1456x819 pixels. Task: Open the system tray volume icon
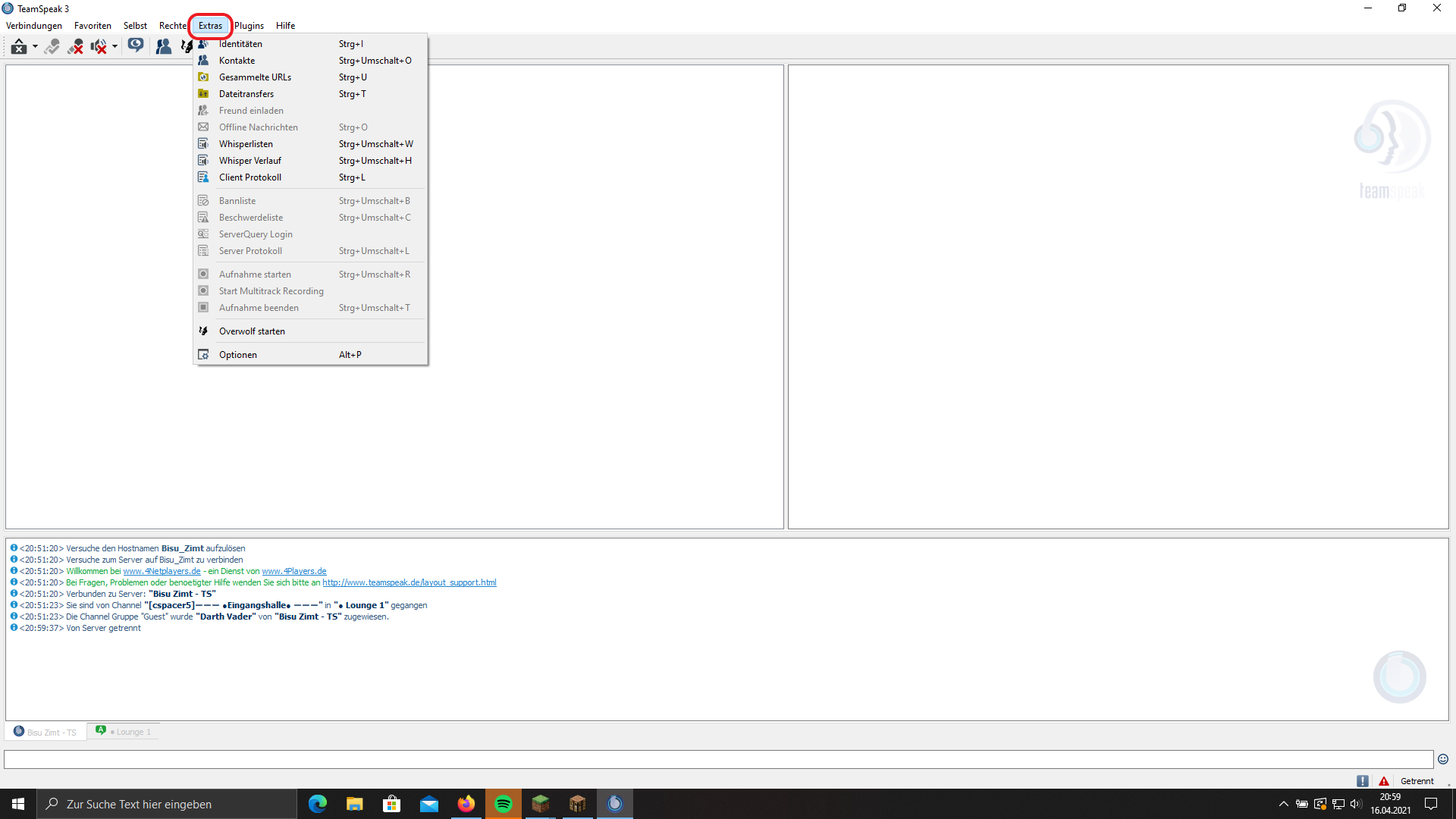coord(1356,804)
